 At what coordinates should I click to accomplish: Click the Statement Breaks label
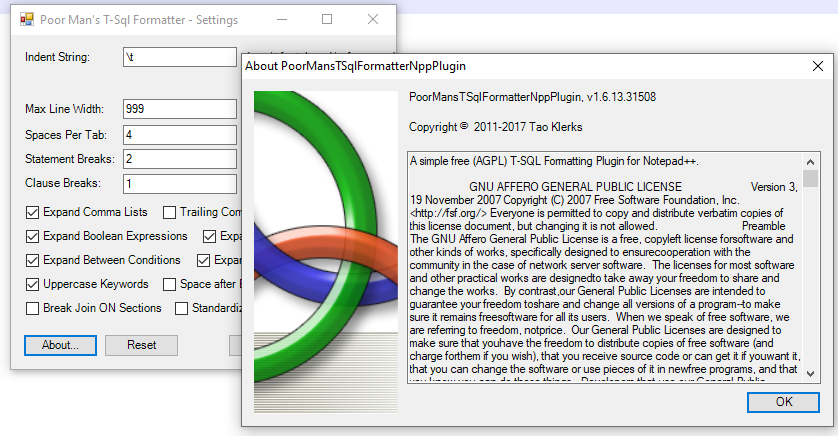tap(69, 159)
